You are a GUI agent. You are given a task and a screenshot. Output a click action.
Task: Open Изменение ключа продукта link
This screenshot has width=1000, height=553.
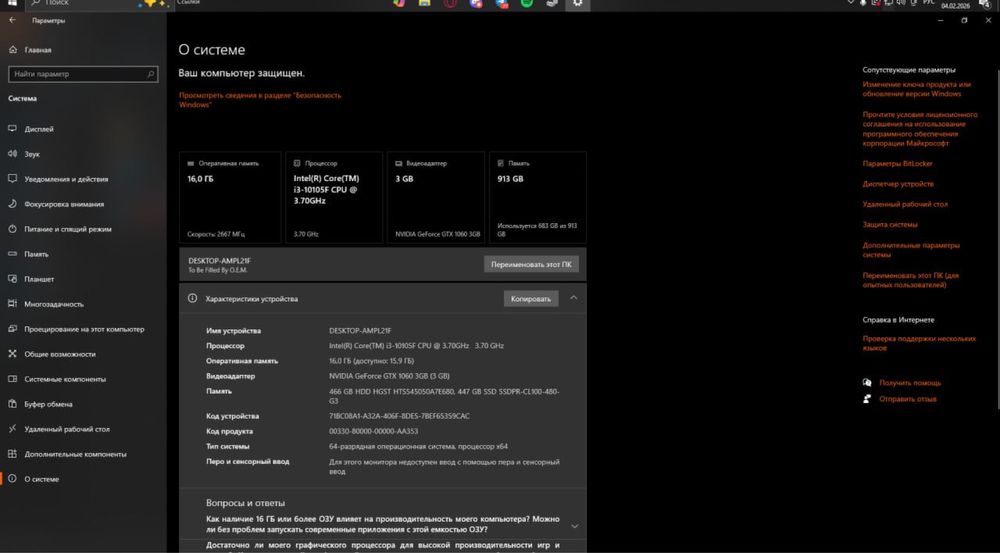[x=916, y=89]
